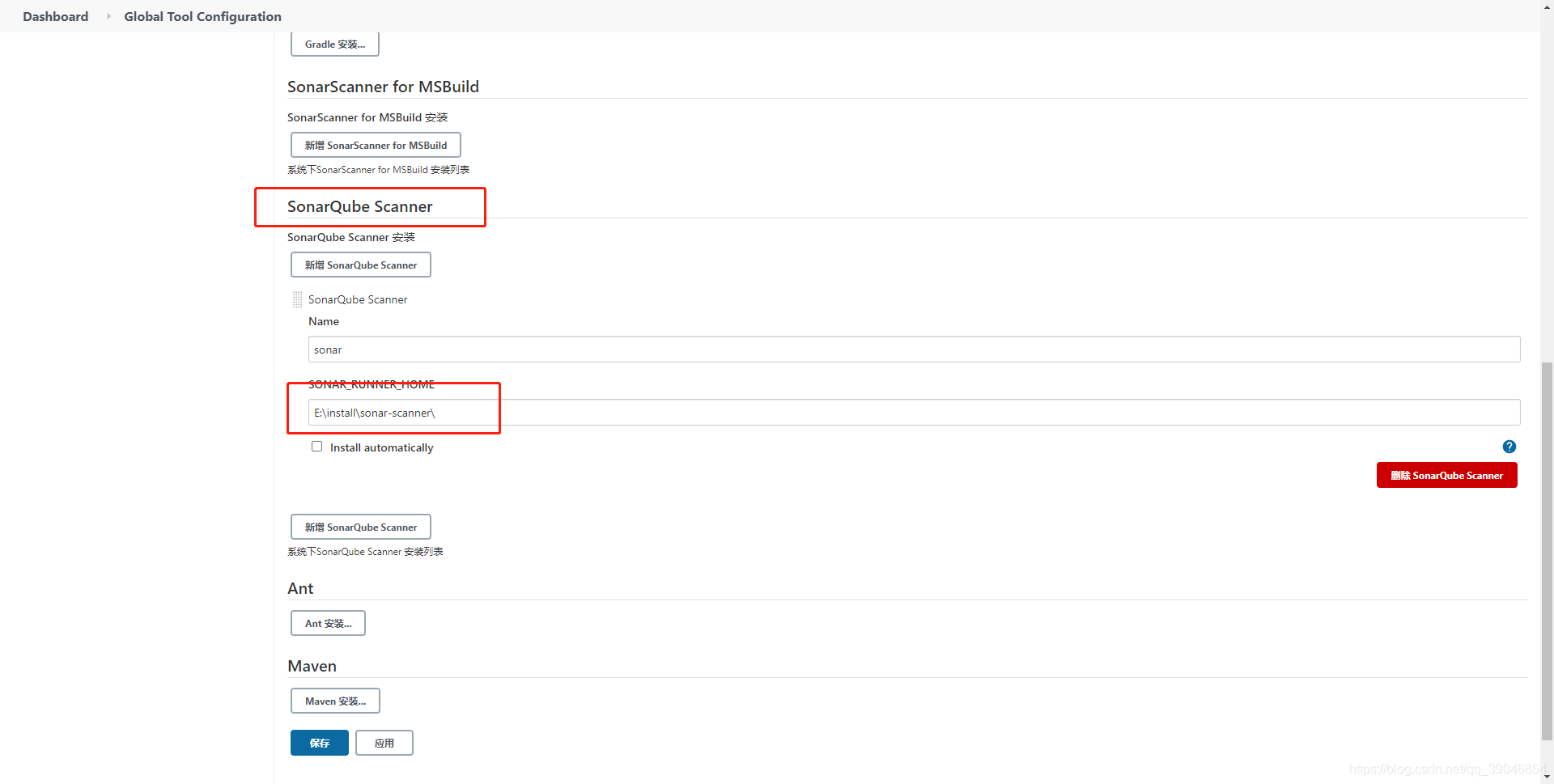
Task: Click the lower 新增 SonarQube Scanner button
Action: pos(361,527)
